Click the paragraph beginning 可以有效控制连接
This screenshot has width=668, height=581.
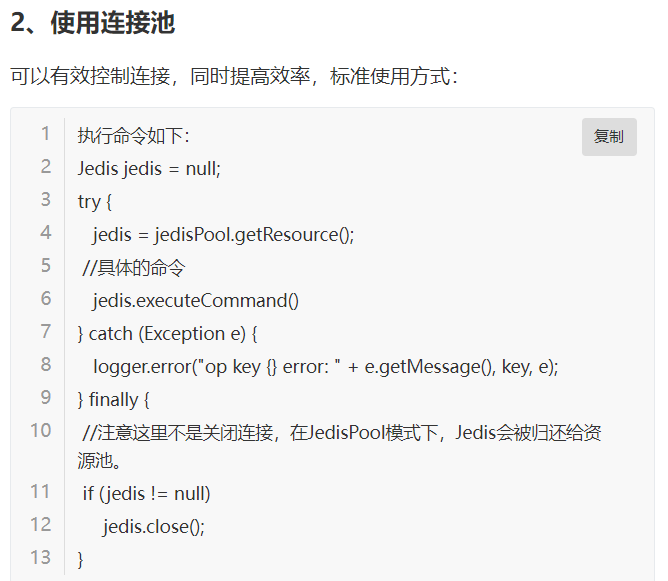[x=234, y=77]
